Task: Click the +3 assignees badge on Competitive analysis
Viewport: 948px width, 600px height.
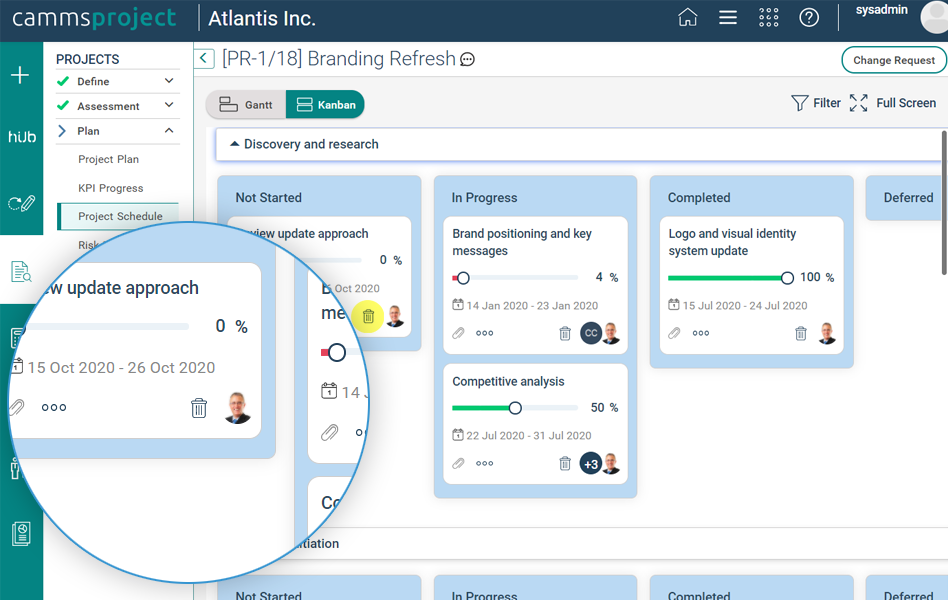Action: coord(591,464)
